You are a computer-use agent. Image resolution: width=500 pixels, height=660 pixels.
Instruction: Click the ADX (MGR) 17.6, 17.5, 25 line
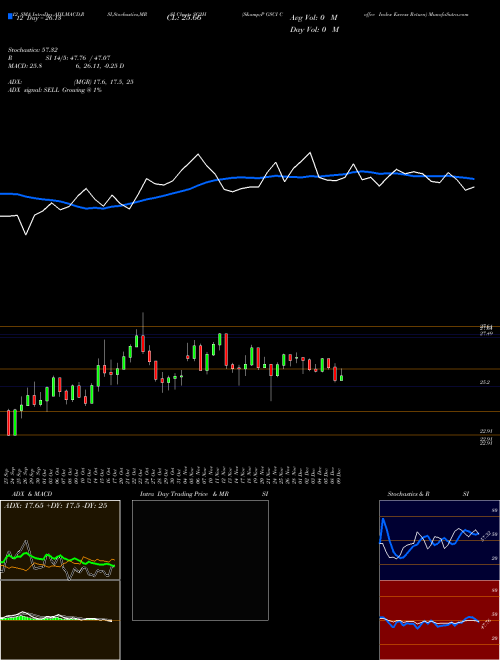click(70, 82)
